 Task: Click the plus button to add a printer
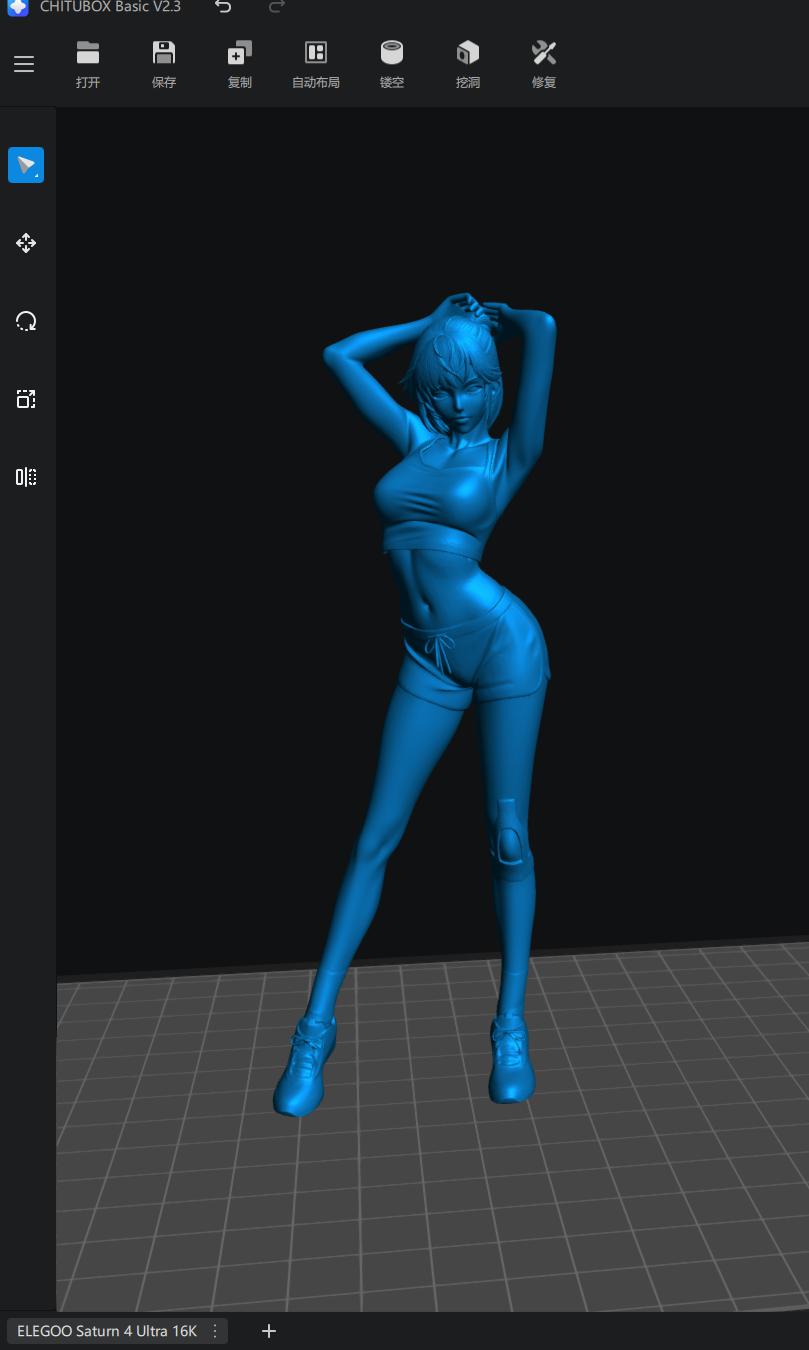pyautogui.click(x=268, y=1331)
